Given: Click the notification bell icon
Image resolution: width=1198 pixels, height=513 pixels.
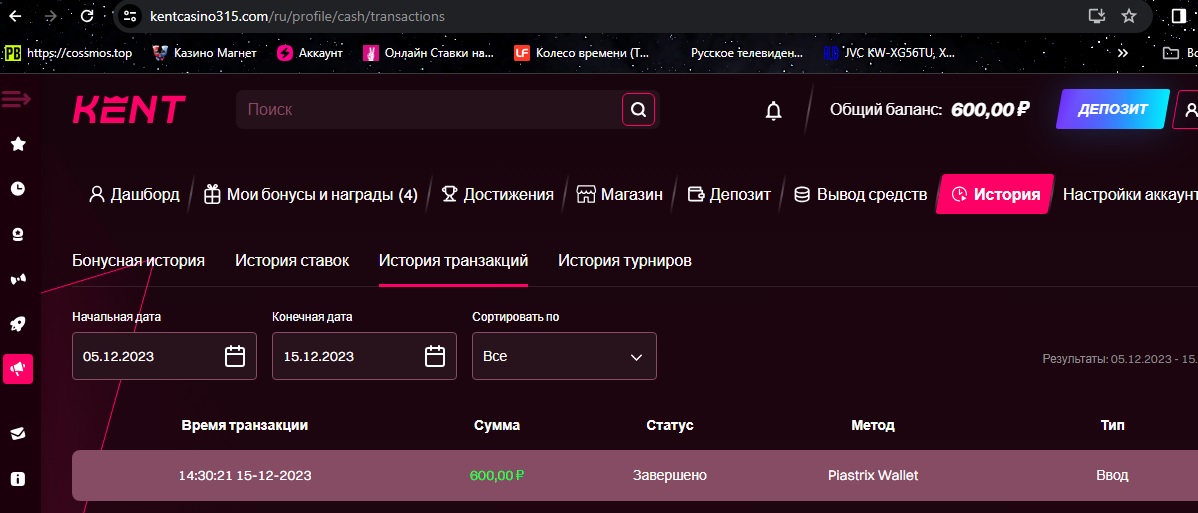Looking at the screenshot, I should tap(773, 110).
